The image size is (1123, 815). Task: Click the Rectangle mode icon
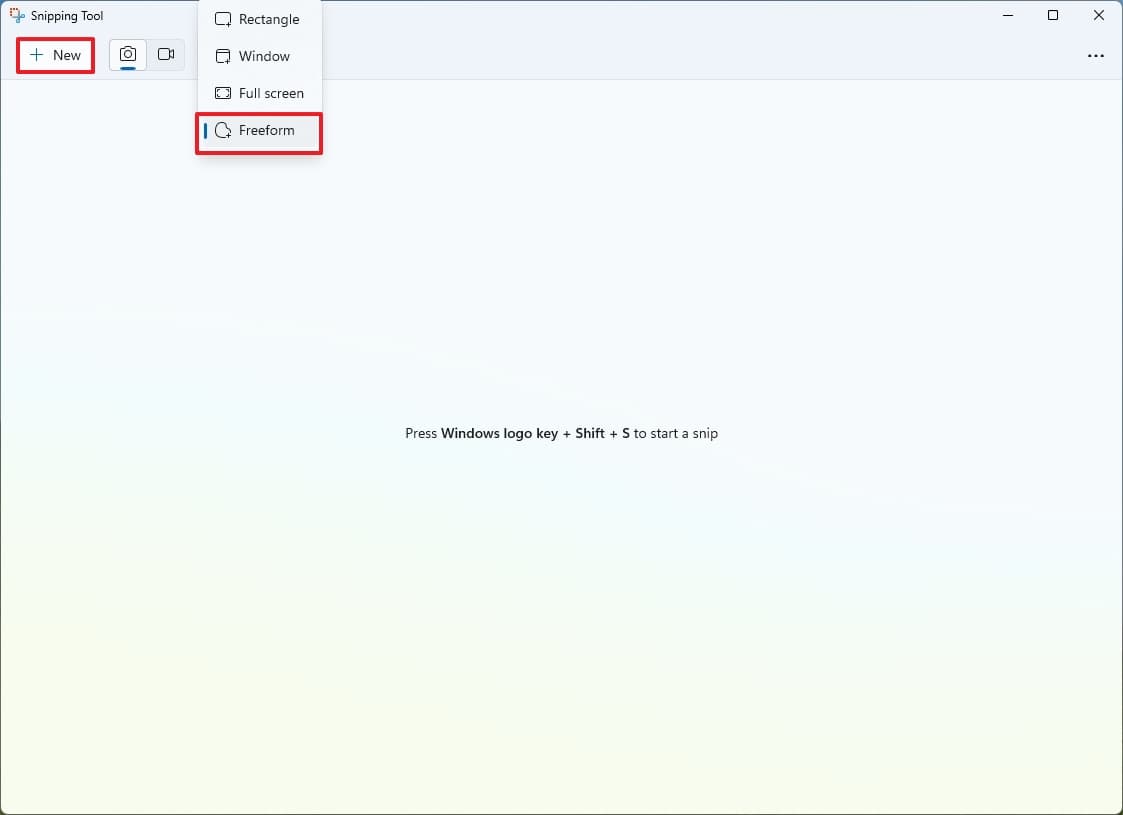click(223, 19)
